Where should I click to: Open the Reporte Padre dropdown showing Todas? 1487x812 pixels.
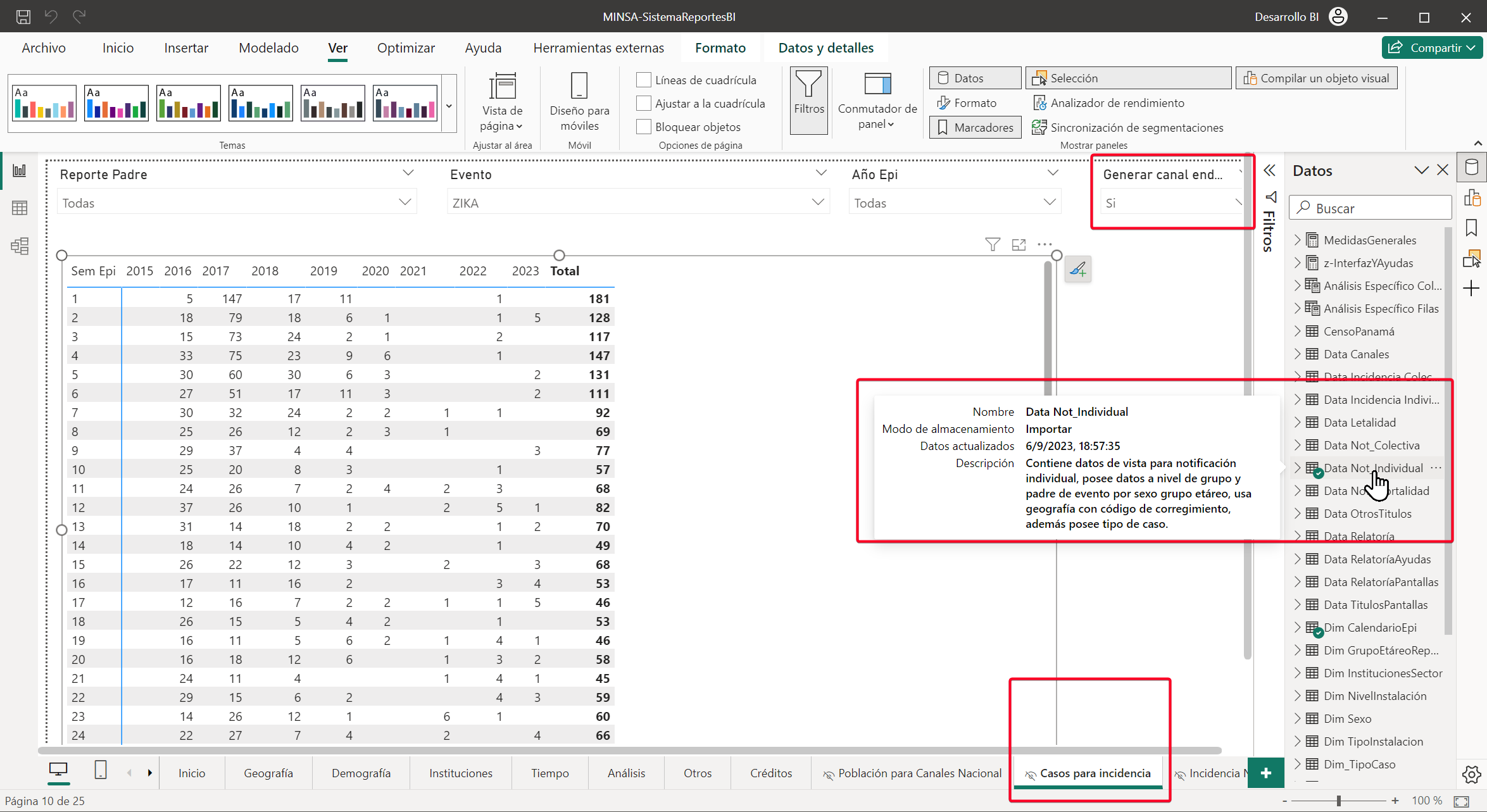237,203
